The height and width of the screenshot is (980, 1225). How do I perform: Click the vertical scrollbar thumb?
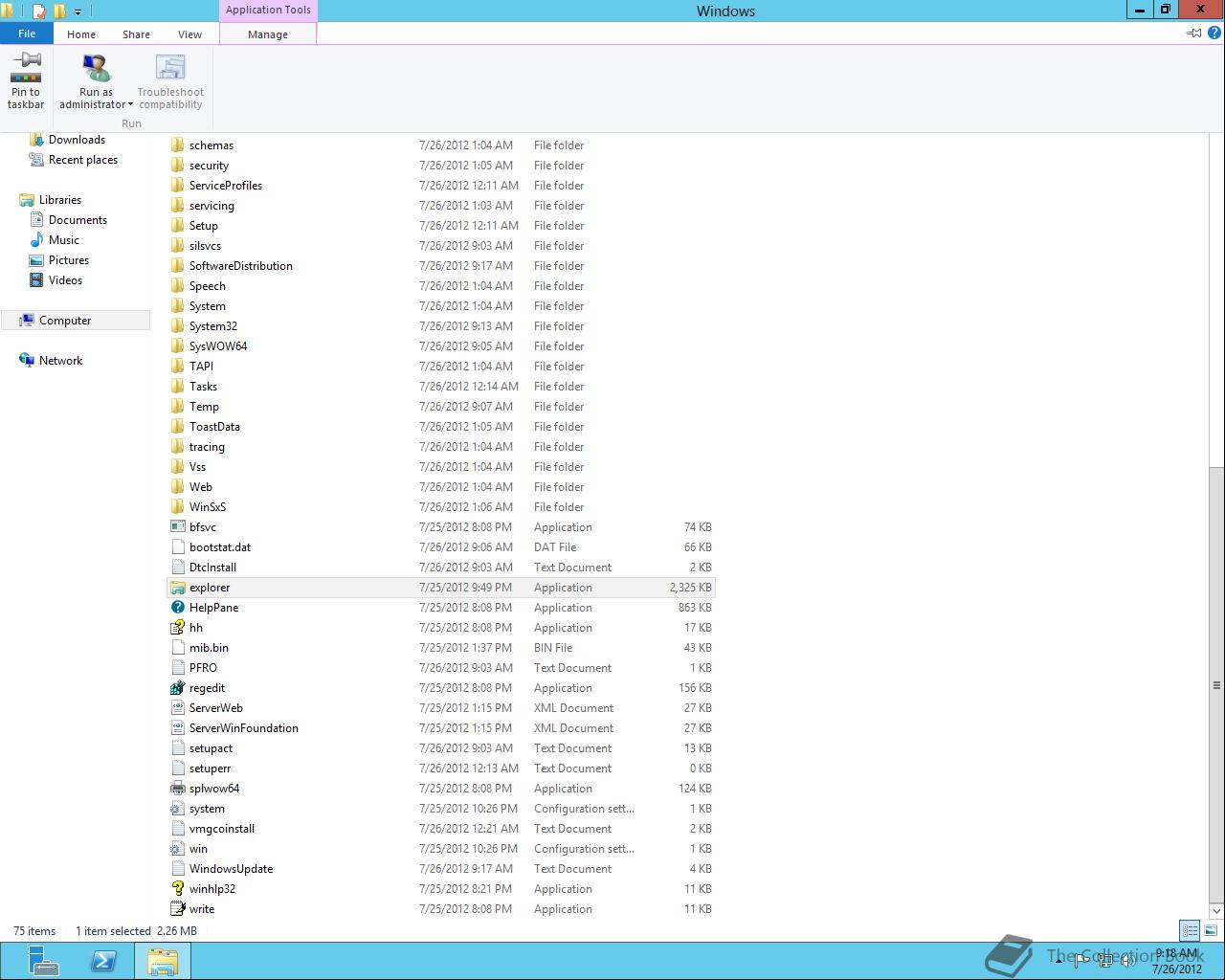point(1216,685)
